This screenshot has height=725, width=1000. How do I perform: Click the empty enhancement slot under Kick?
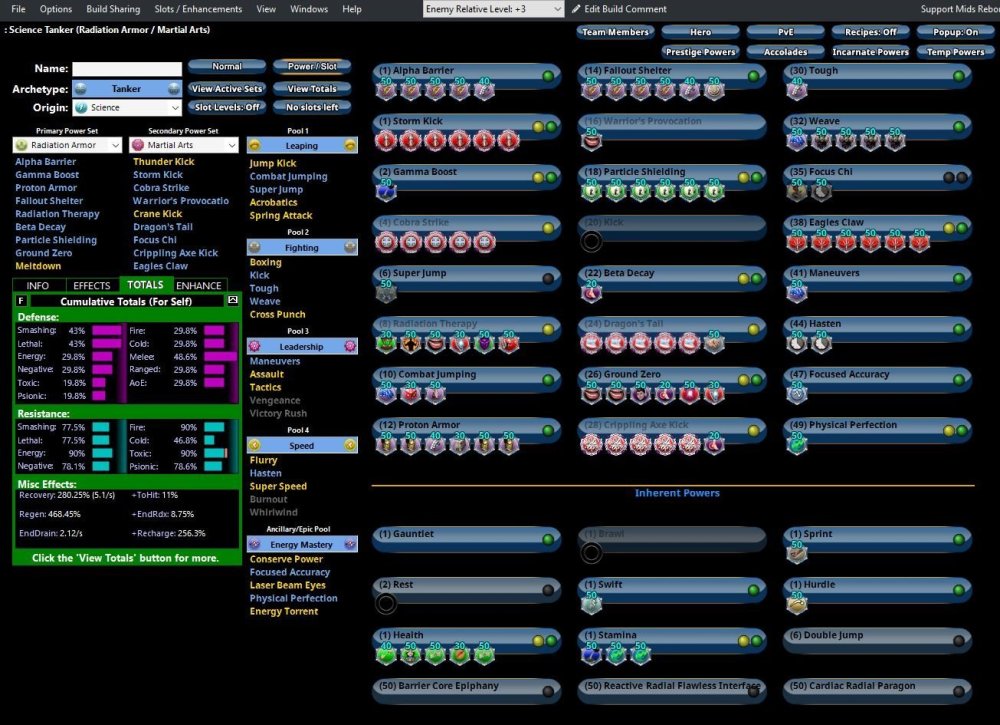592,241
